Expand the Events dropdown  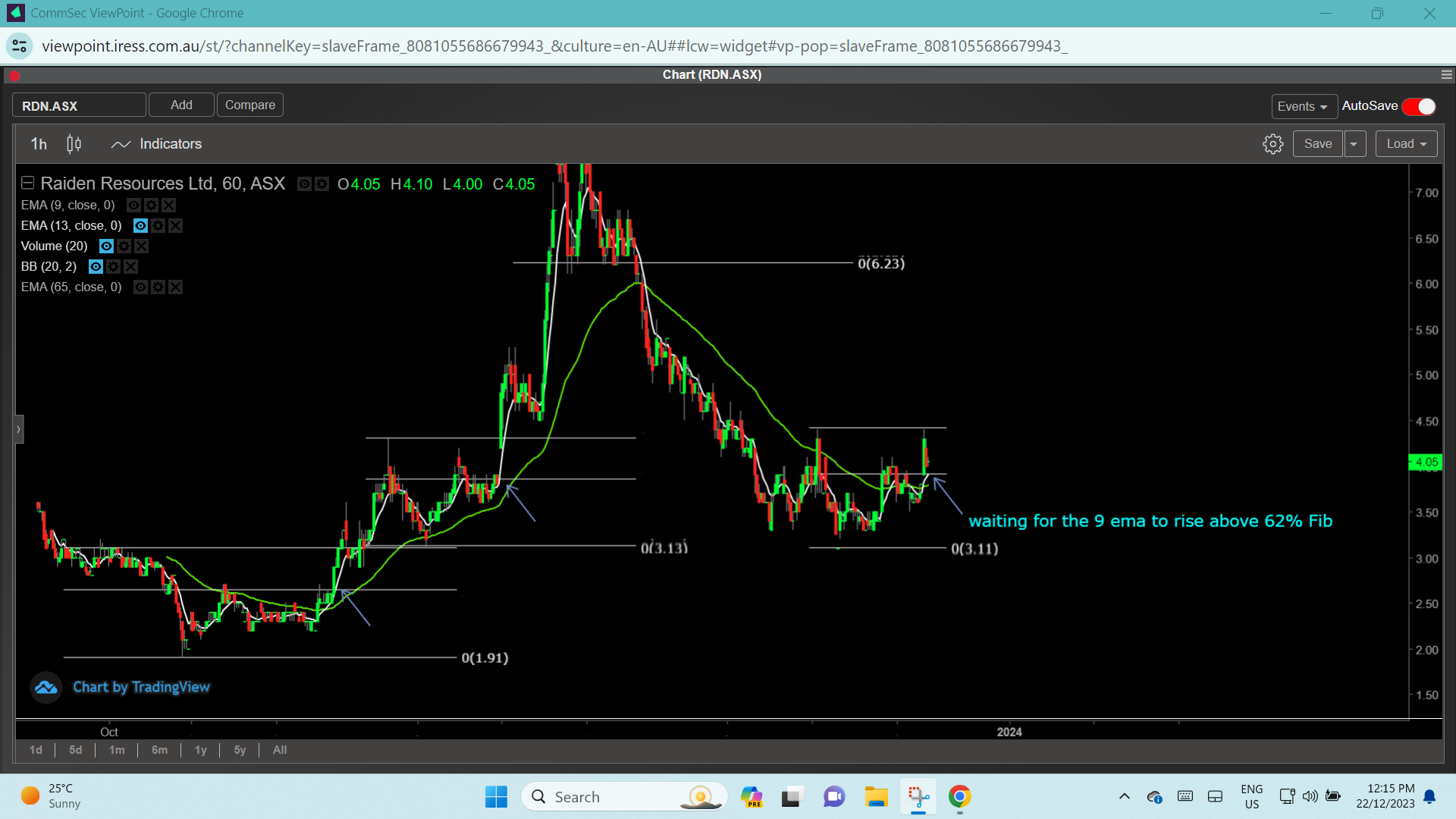pos(1303,106)
